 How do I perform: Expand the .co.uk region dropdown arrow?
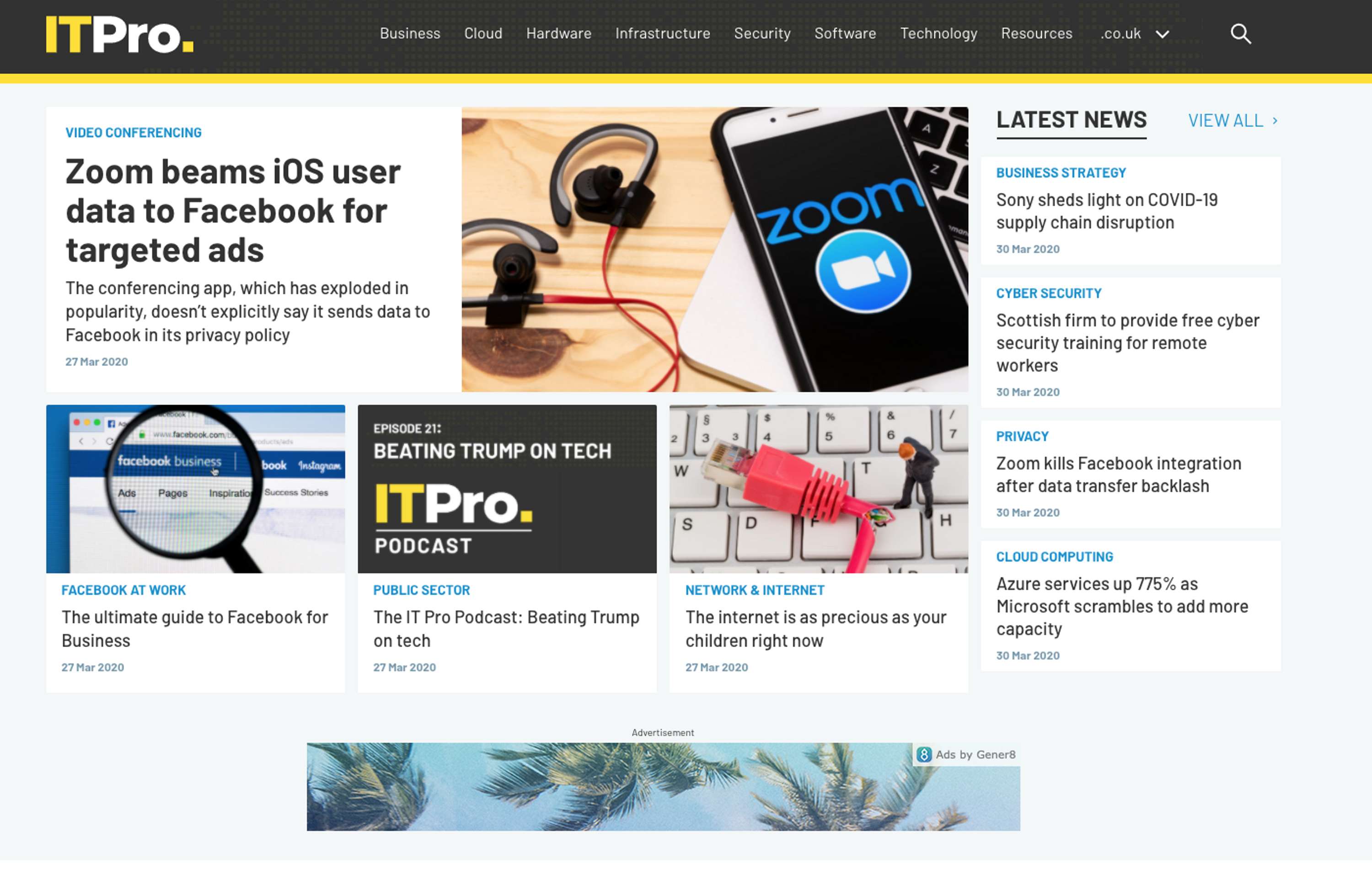point(1163,34)
